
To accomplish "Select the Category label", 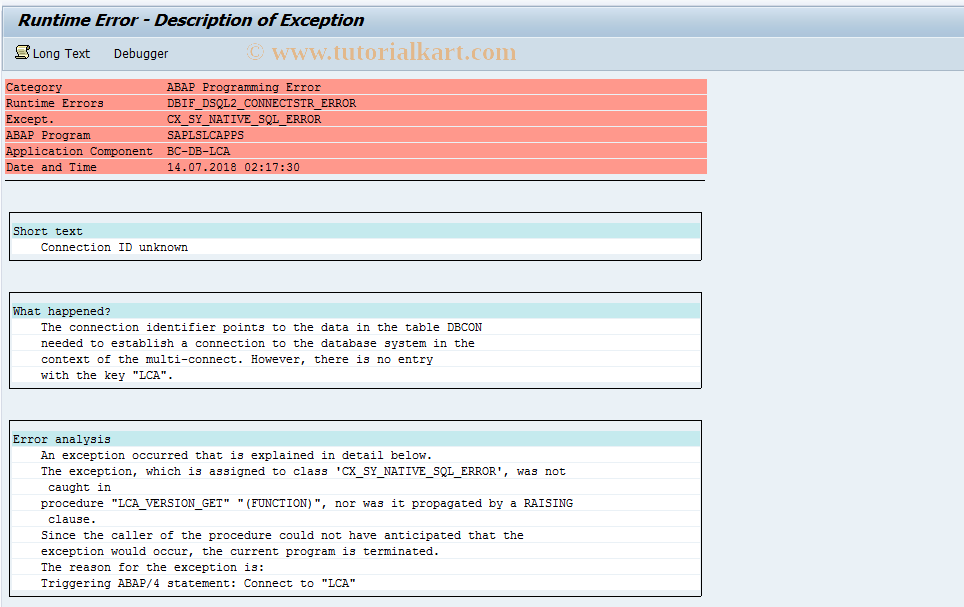I will pyautogui.click(x=34, y=87).
